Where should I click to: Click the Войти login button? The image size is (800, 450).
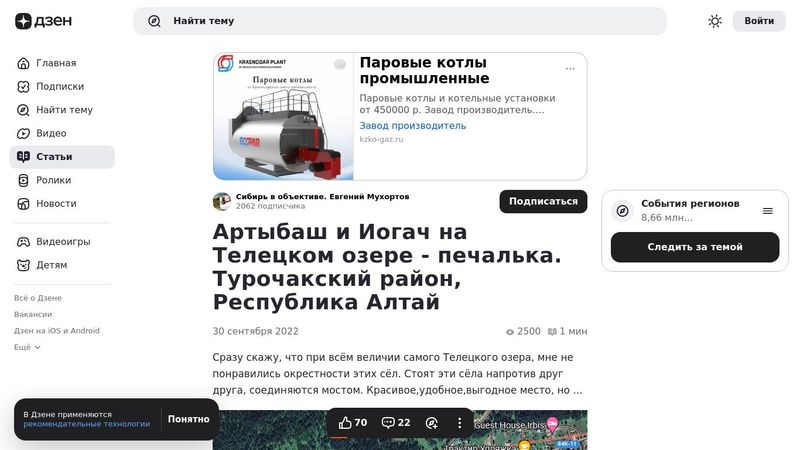click(x=759, y=21)
